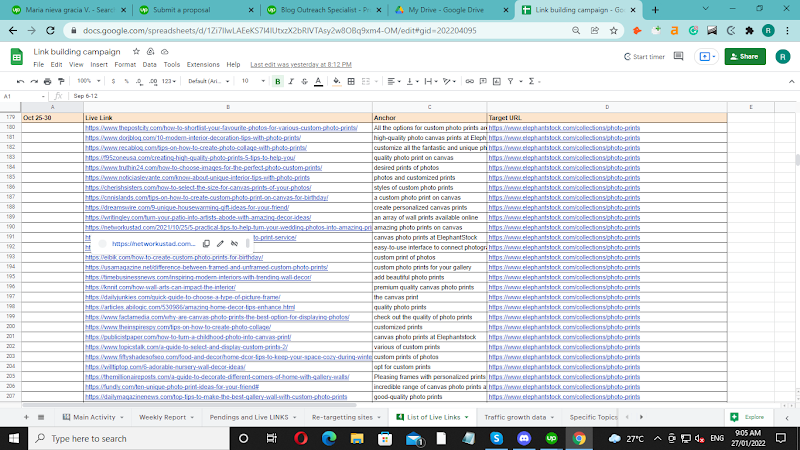Screen dimensions: 800x450
Task: Open the Format menu
Action: (x=125, y=64)
